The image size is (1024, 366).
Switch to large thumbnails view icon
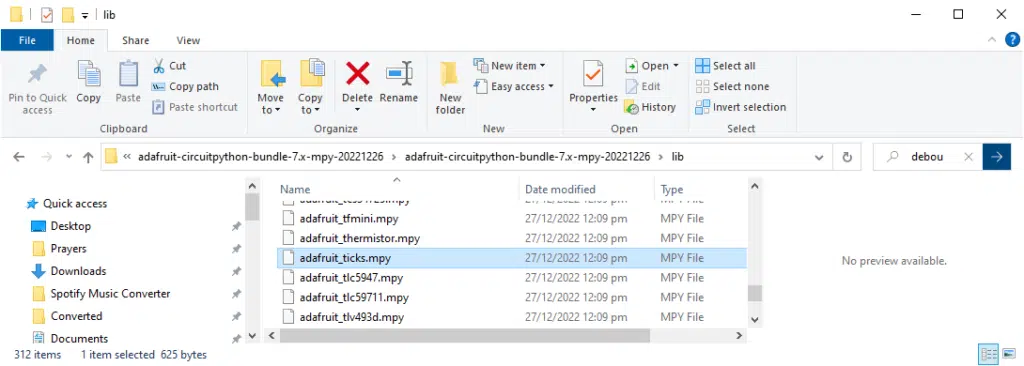pyautogui.click(x=1008, y=355)
